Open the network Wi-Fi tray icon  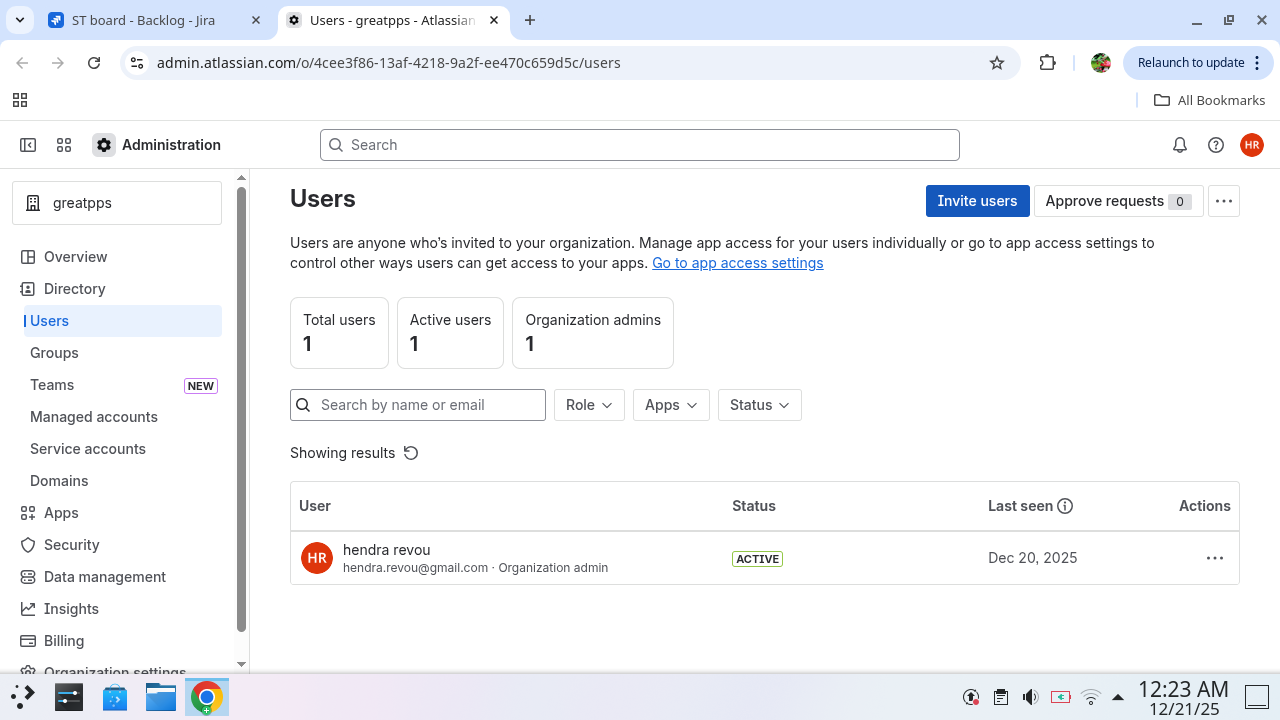coord(1091,697)
